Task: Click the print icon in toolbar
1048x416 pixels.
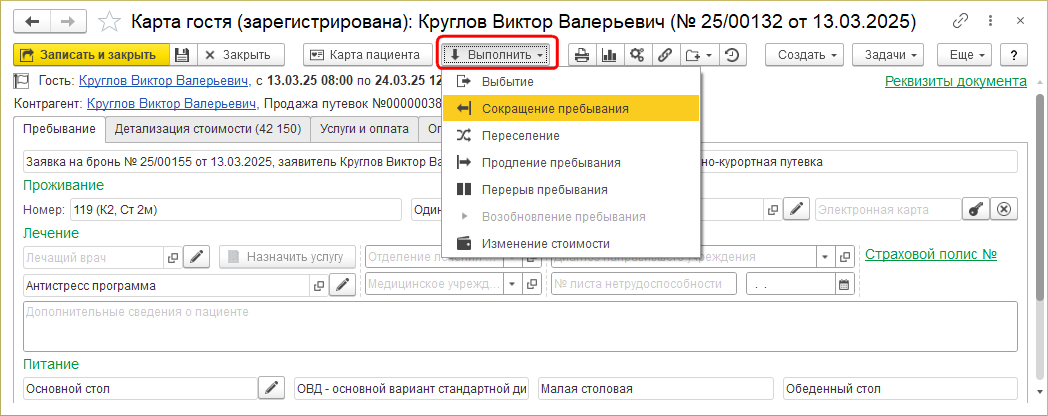Action: 581,55
